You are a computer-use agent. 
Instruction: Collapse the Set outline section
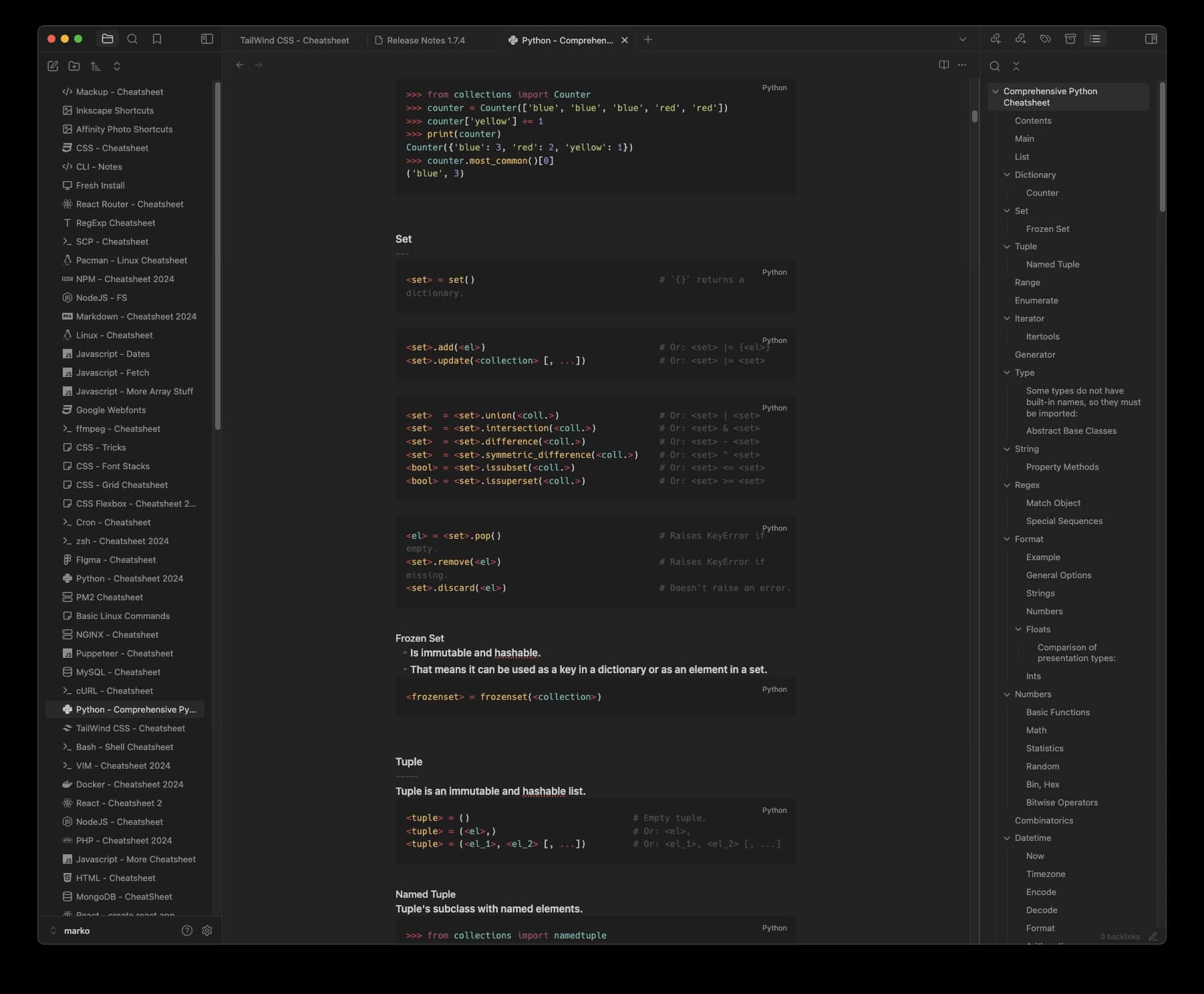[1007, 211]
